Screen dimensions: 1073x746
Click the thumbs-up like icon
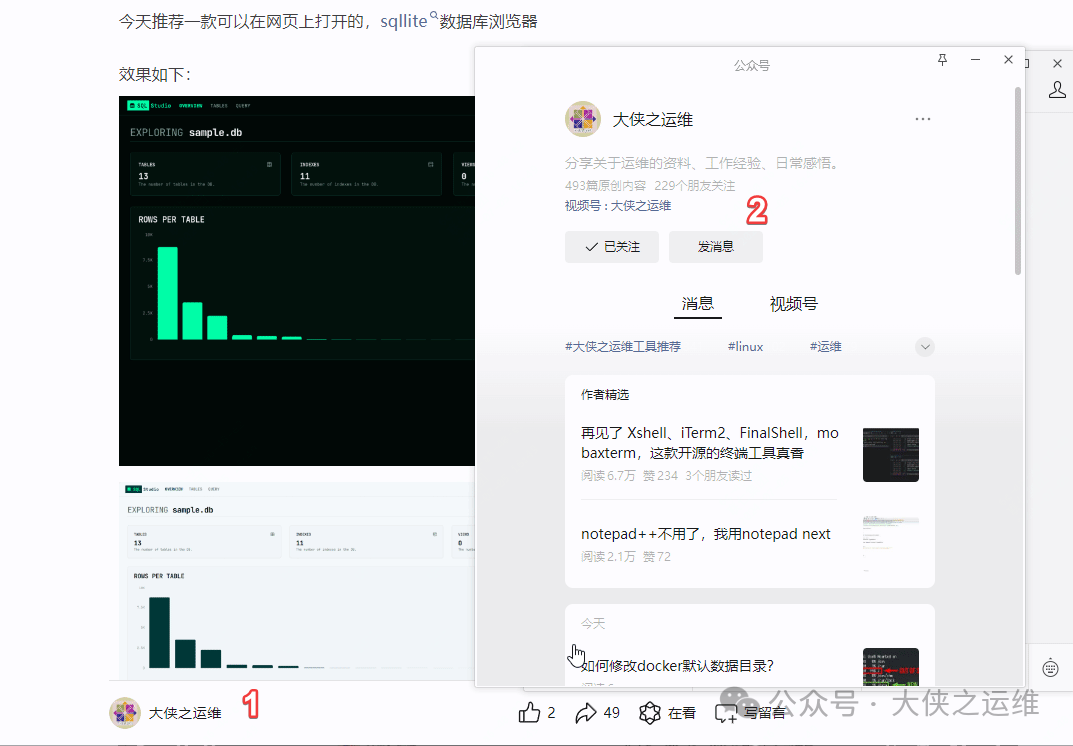coord(529,712)
